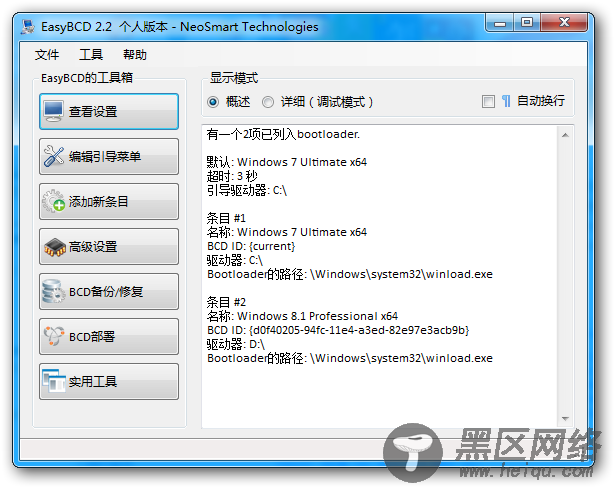Open the 帮助 menu
615x488 pixels.
coord(135,55)
